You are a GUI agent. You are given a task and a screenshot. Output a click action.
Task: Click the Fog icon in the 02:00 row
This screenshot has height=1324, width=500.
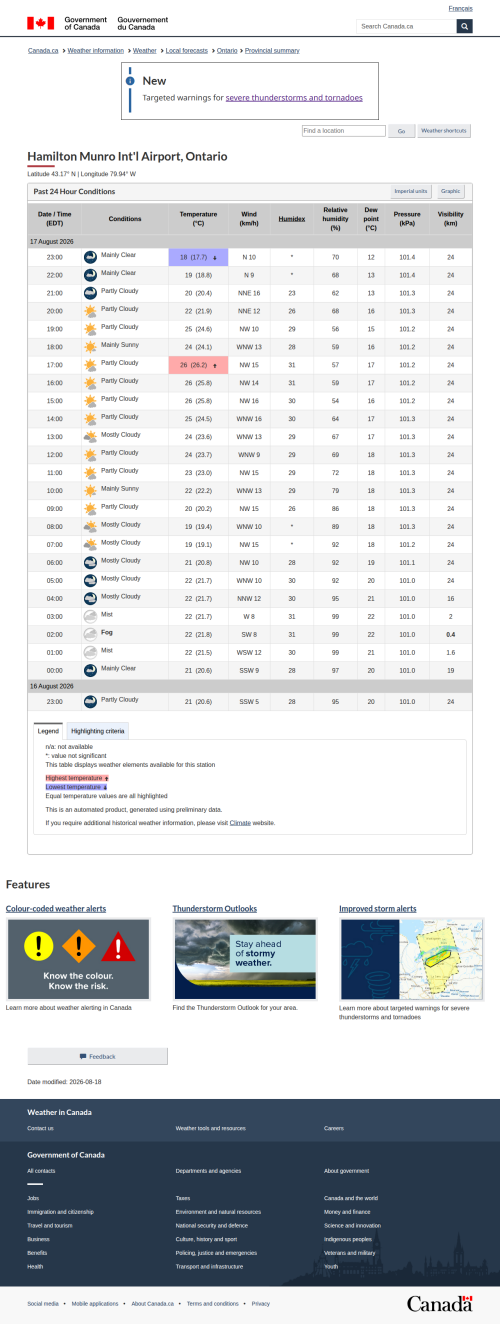[x=90, y=635]
